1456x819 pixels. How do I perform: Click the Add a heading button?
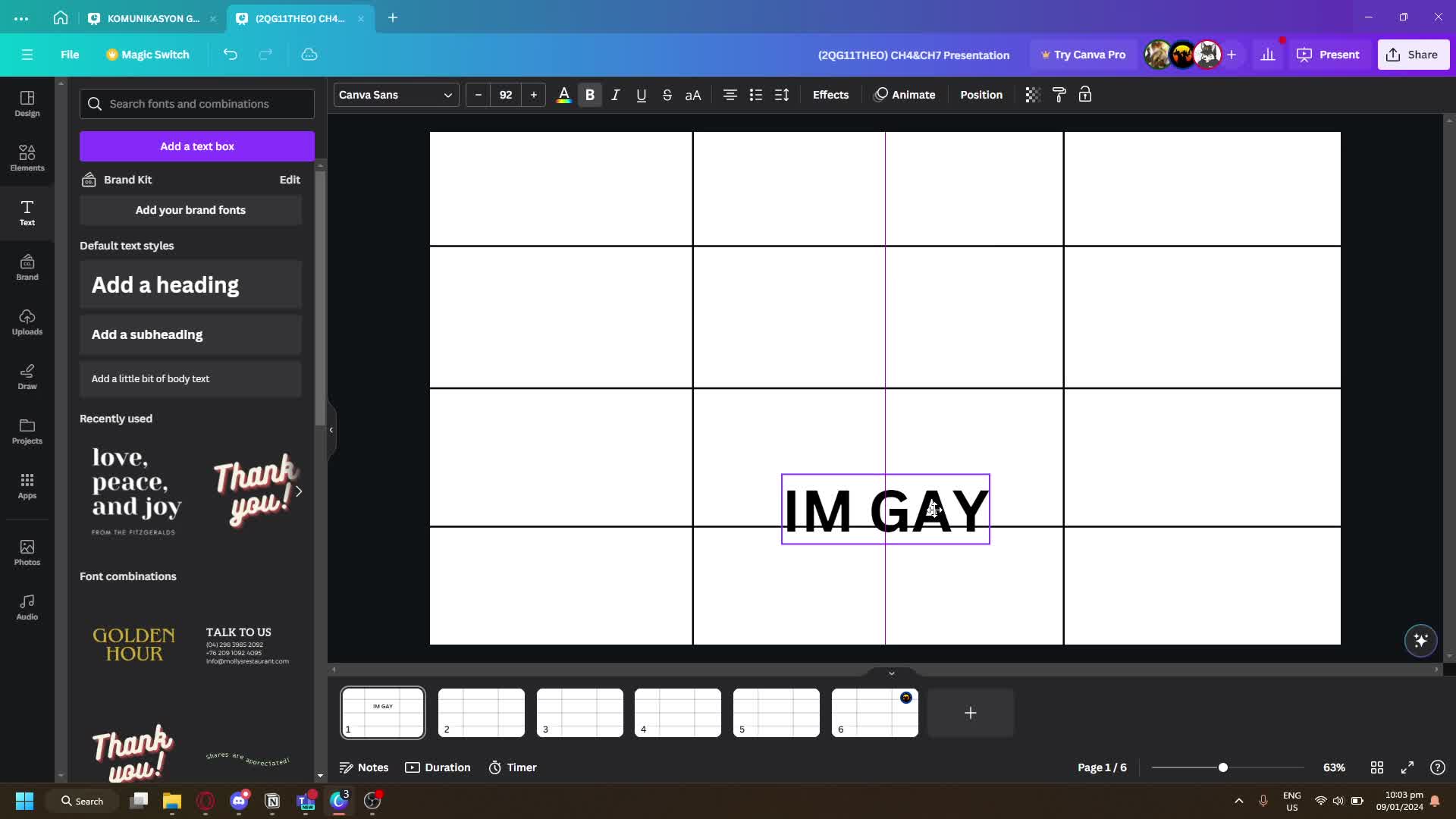coord(190,284)
